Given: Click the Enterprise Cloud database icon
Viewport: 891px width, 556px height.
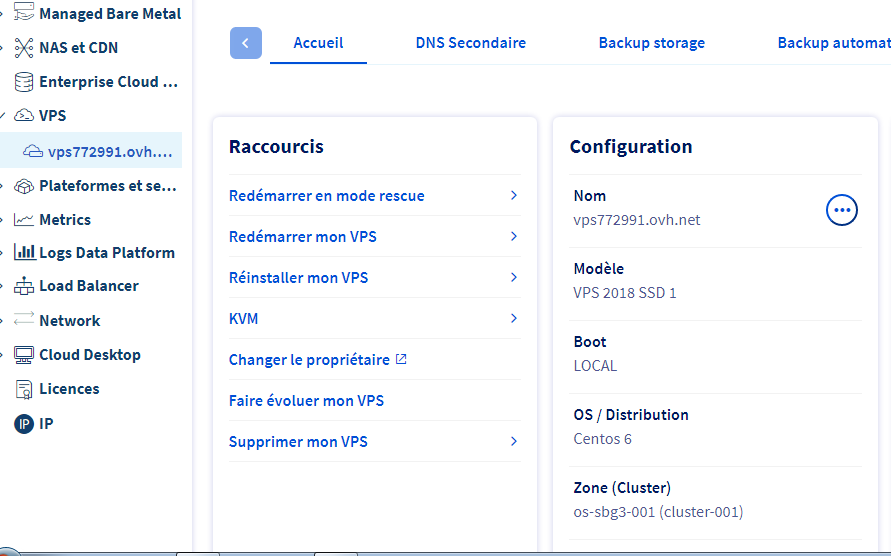Looking at the screenshot, I should pyautogui.click(x=23, y=82).
